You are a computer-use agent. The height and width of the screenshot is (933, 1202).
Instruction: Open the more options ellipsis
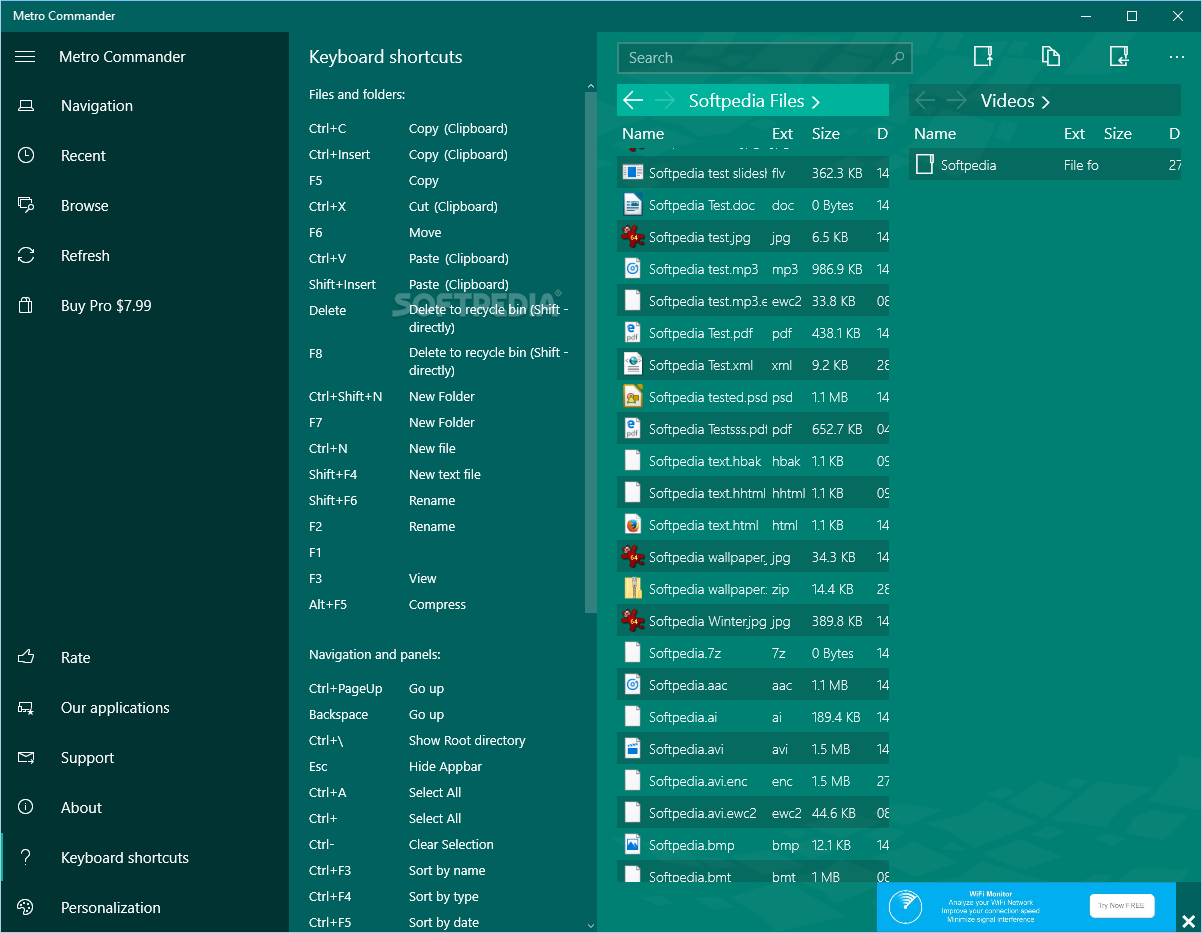click(x=1177, y=58)
